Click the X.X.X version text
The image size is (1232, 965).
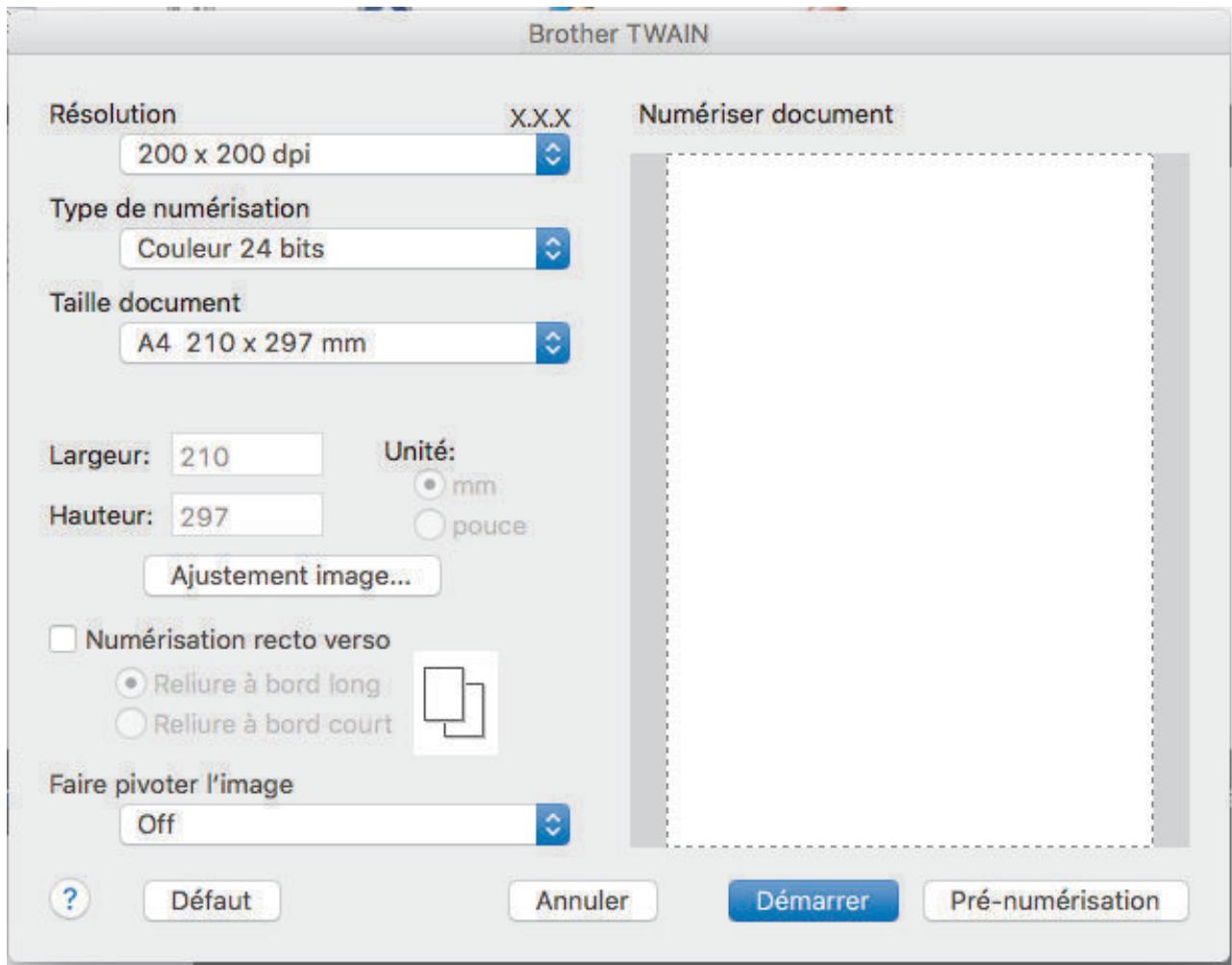[x=540, y=118]
